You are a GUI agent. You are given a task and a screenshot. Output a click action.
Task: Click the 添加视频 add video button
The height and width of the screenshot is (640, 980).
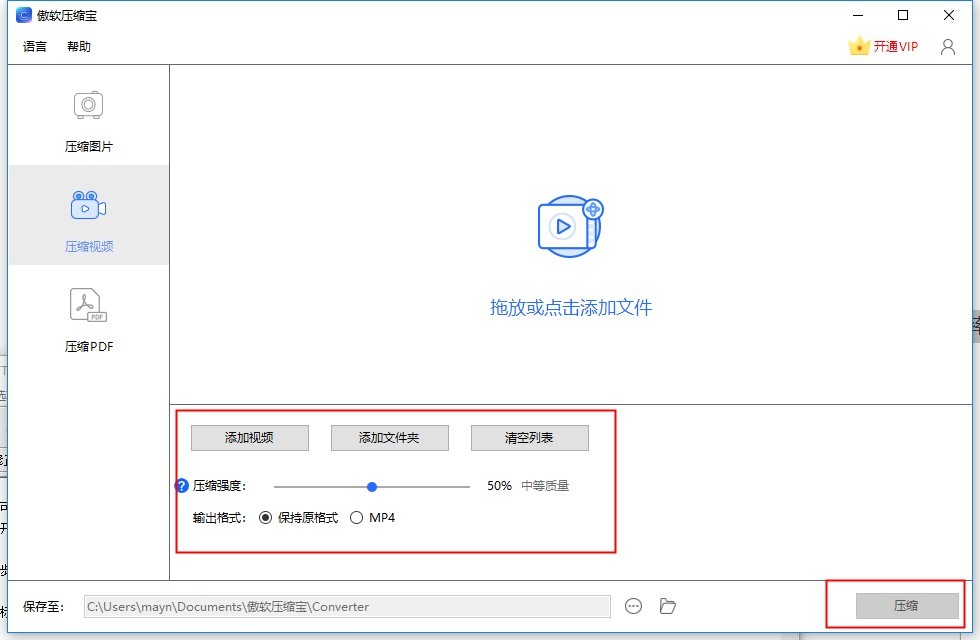(250, 437)
